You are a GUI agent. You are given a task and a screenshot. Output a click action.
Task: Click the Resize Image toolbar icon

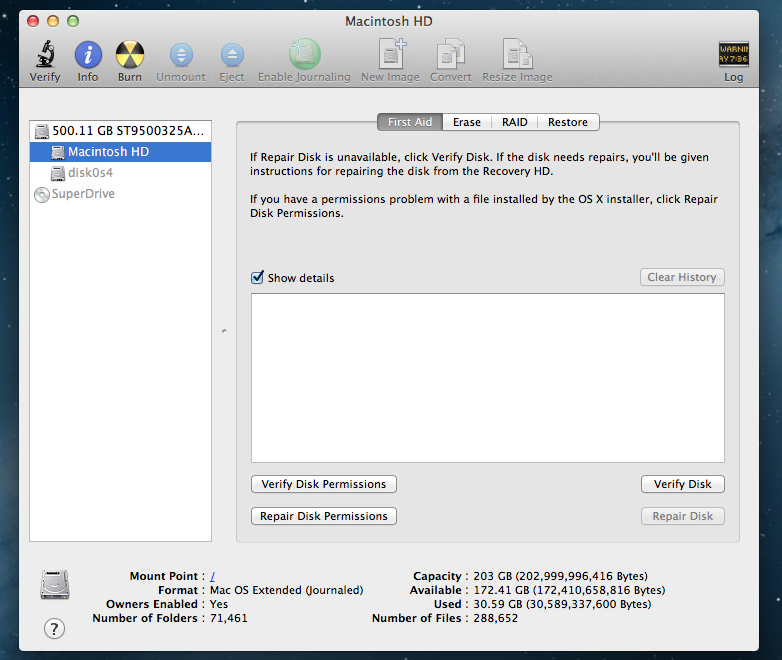click(517, 54)
